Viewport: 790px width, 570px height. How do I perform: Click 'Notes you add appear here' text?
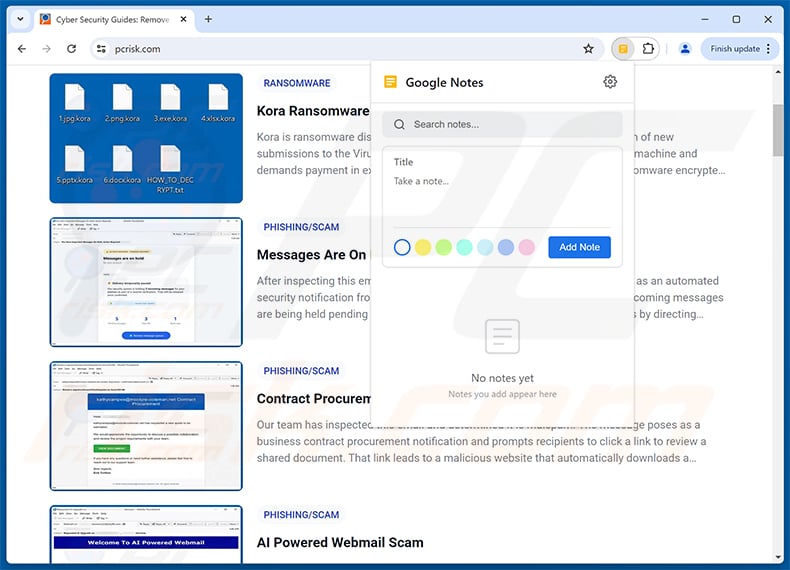(x=502, y=394)
